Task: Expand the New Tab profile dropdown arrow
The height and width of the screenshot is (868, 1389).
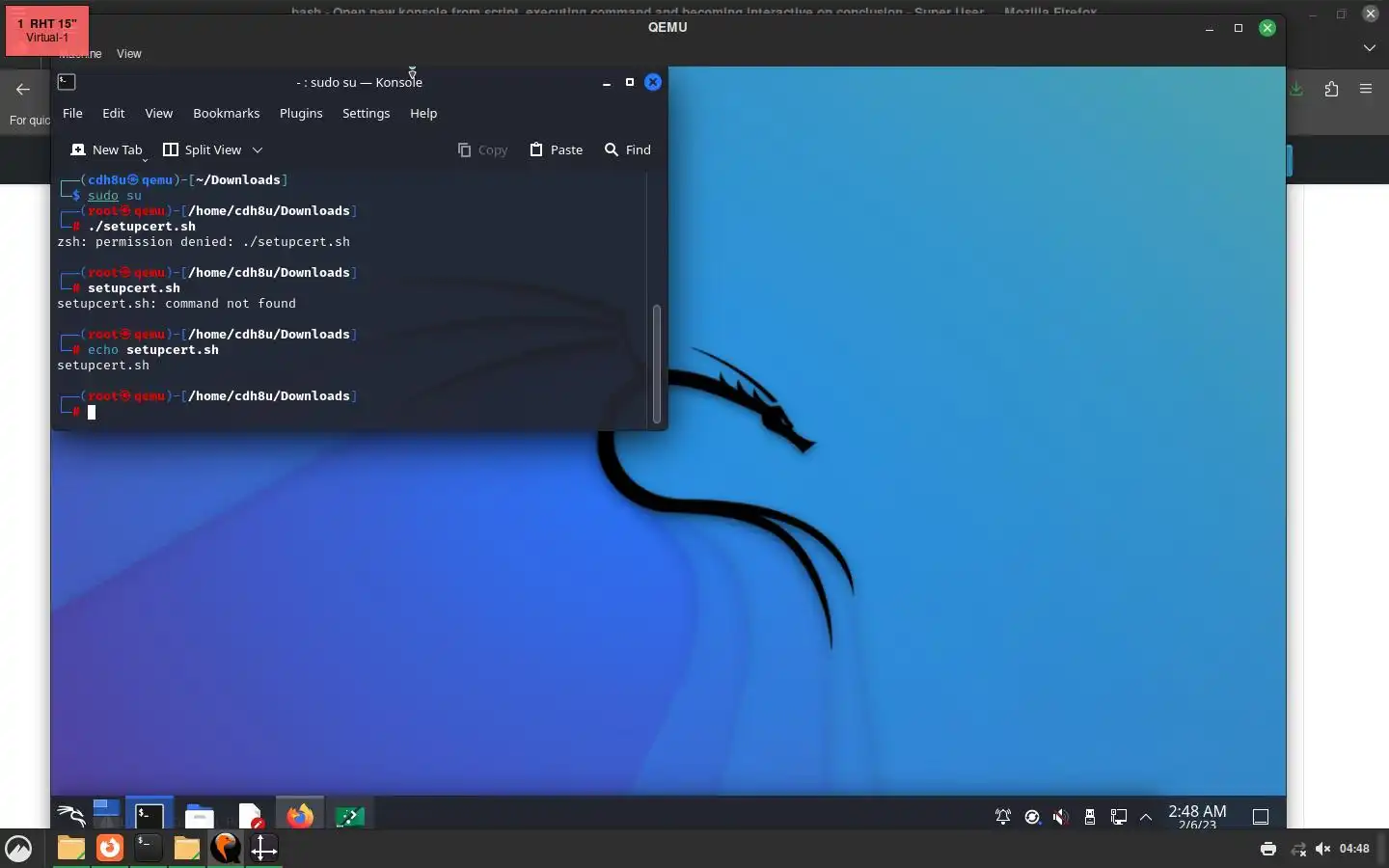Action: (x=146, y=158)
